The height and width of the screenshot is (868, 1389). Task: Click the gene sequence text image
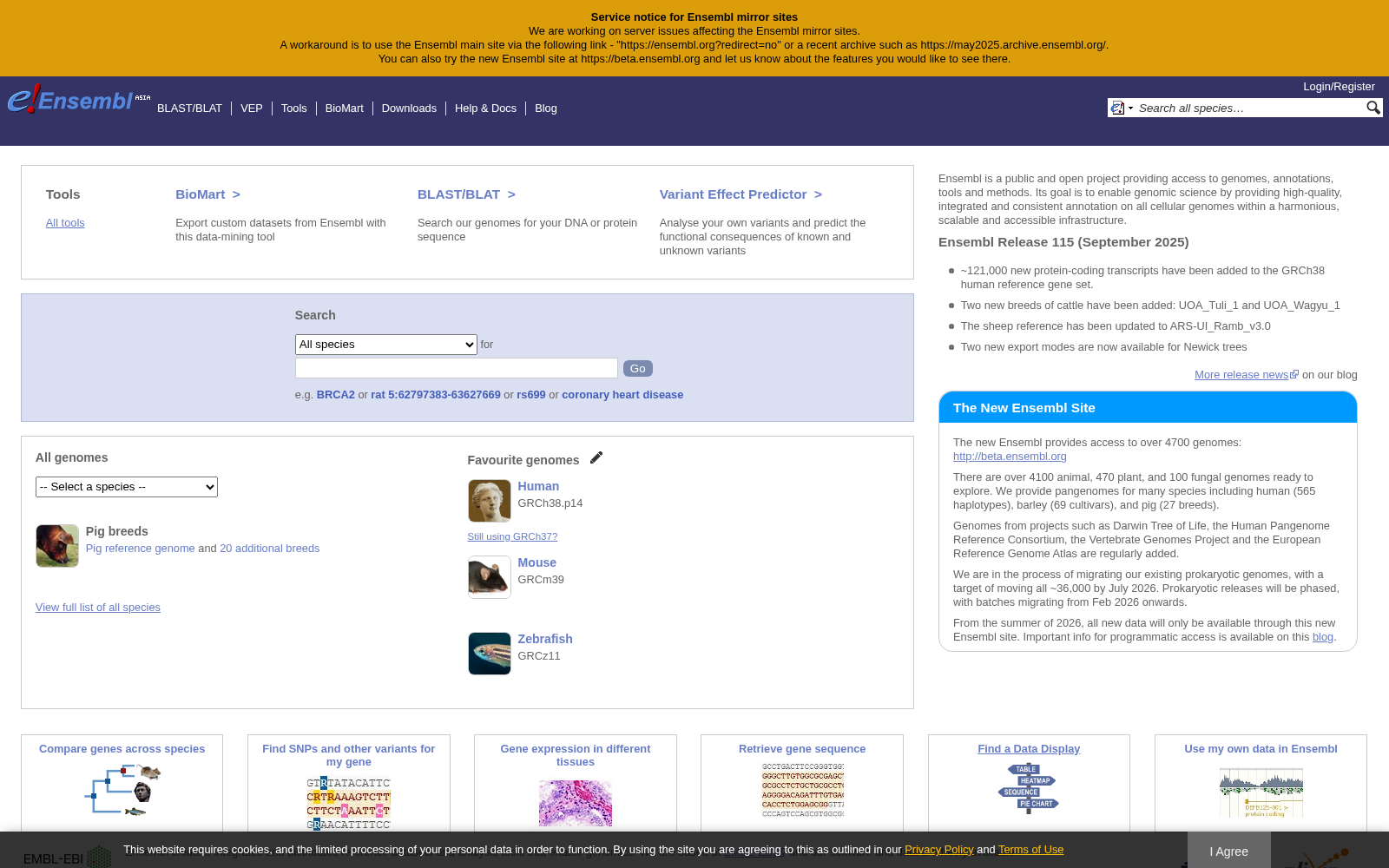[x=802, y=790]
